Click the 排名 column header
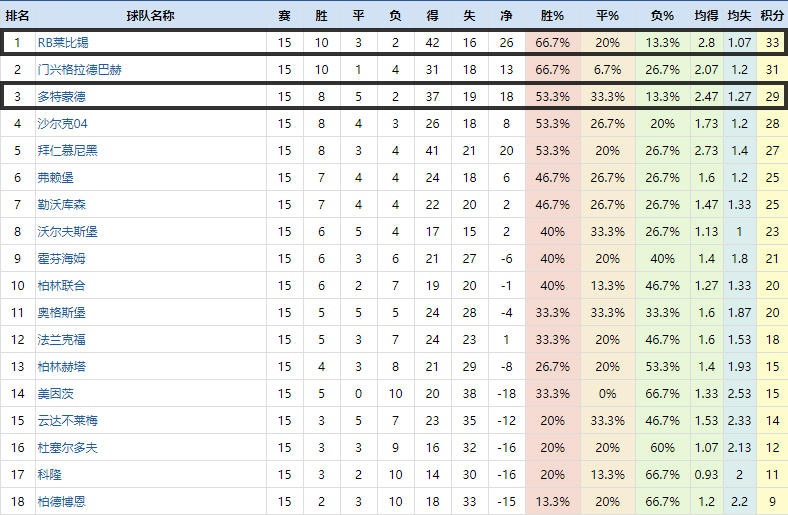The width and height of the screenshot is (788, 515). 18,16
